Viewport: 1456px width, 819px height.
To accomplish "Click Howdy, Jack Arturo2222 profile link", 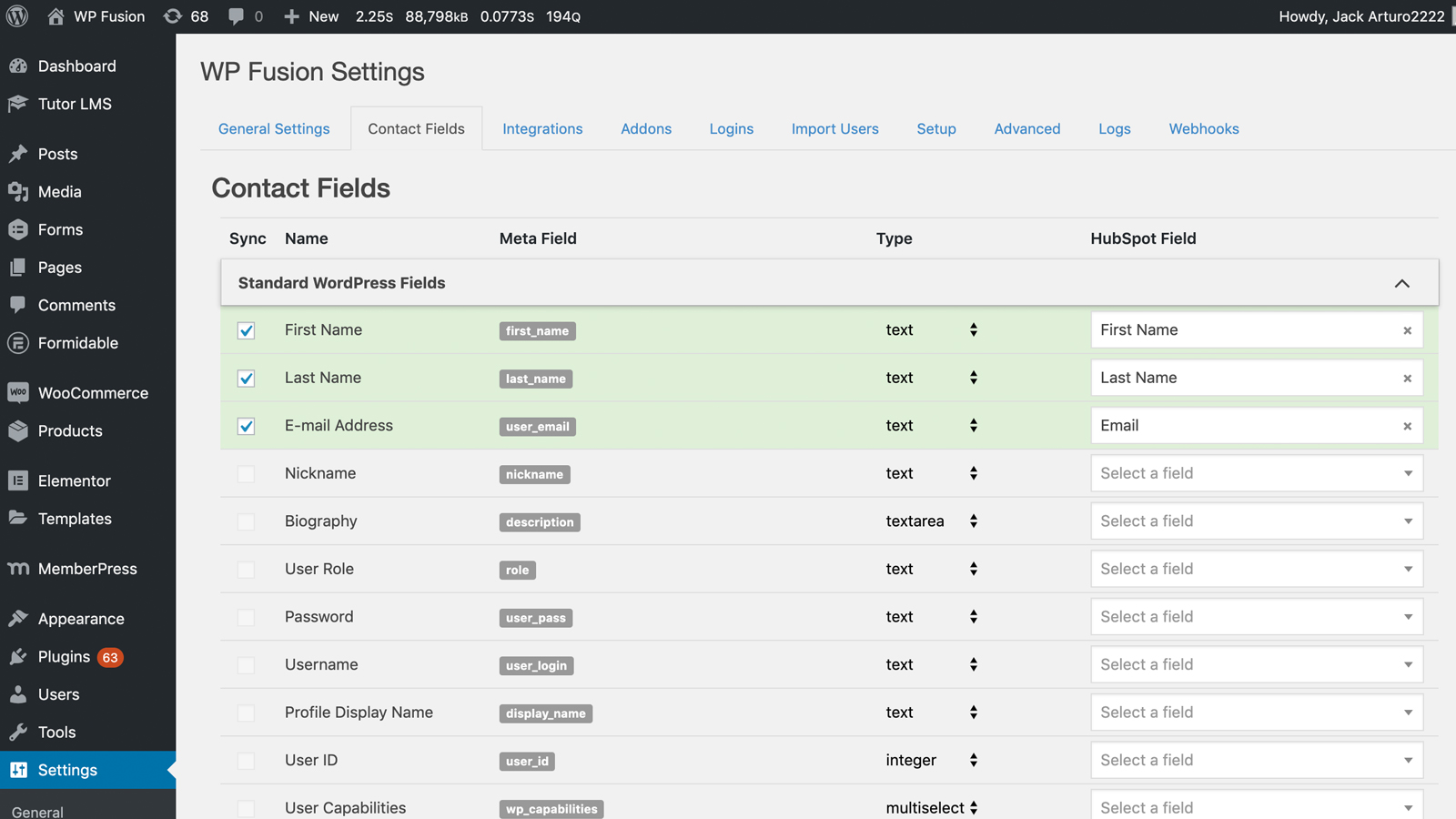I will tap(1360, 16).
